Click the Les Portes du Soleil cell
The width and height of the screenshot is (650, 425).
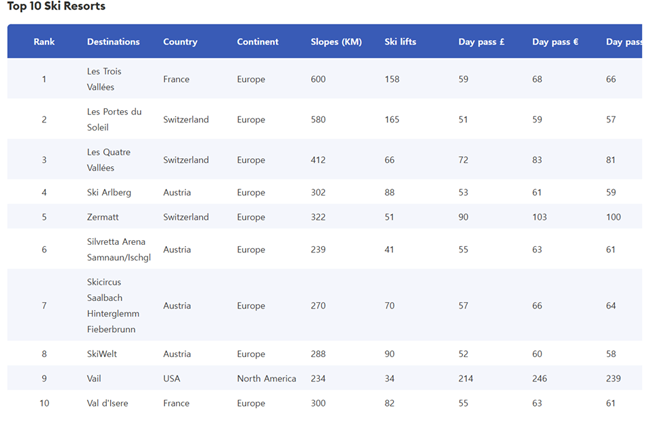pyautogui.click(x=114, y=119)
